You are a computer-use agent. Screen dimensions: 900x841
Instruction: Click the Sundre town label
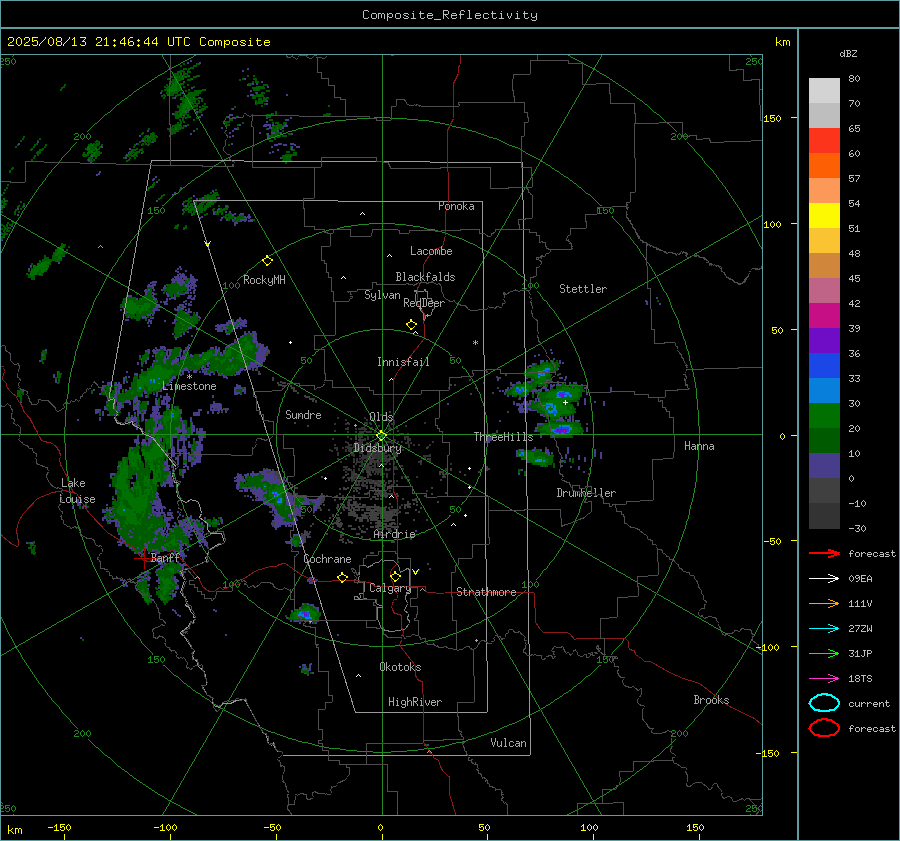point(303,414)
